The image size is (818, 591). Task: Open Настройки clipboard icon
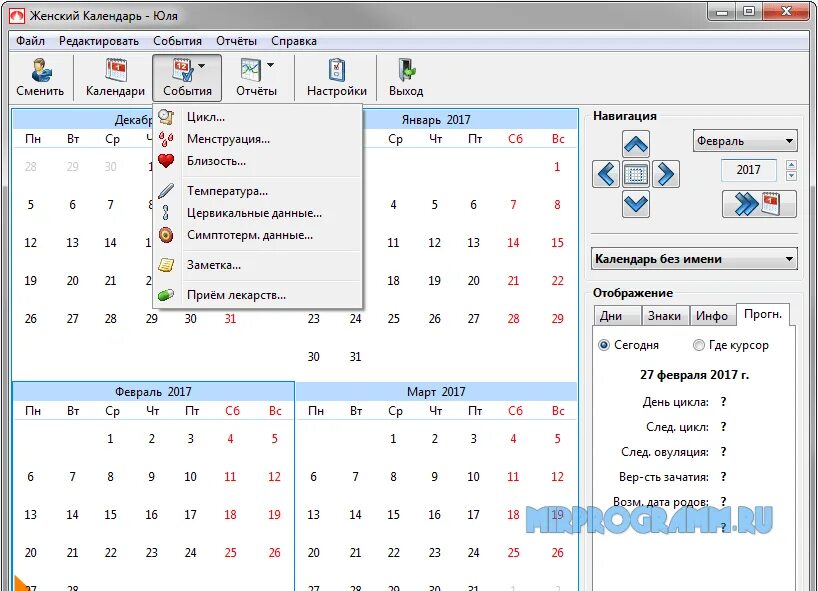coord(337,70)
